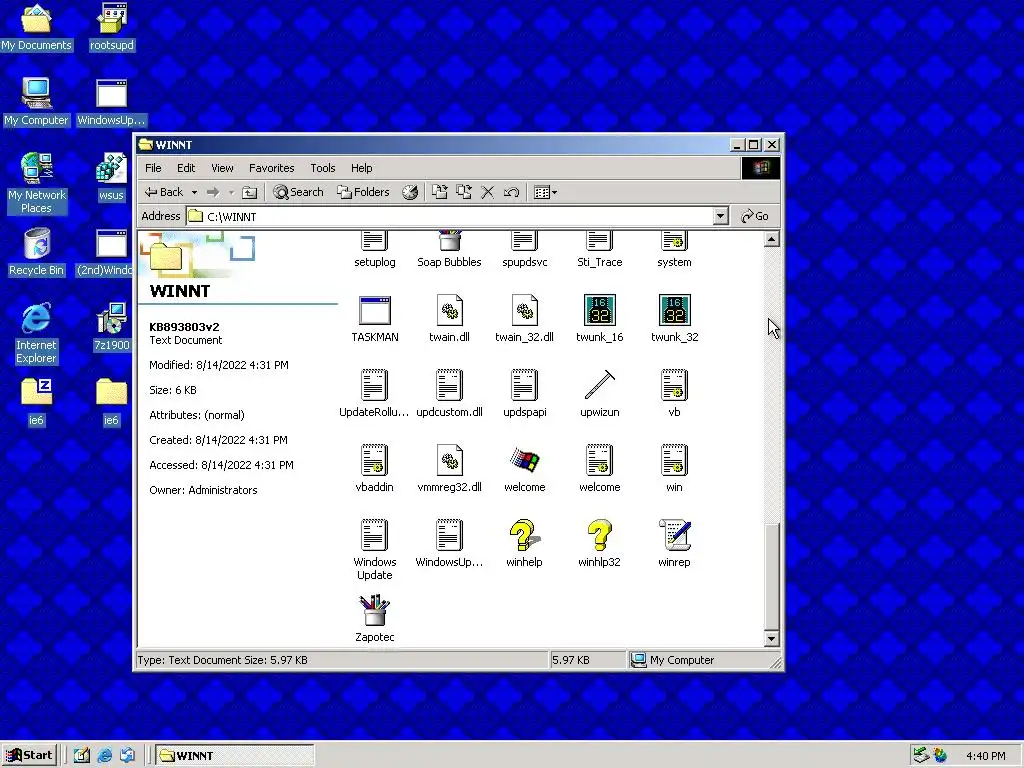Viewport: 1024px width, 768px height.
Task: Select My Documents desktop icon
Action: point(36,28)
